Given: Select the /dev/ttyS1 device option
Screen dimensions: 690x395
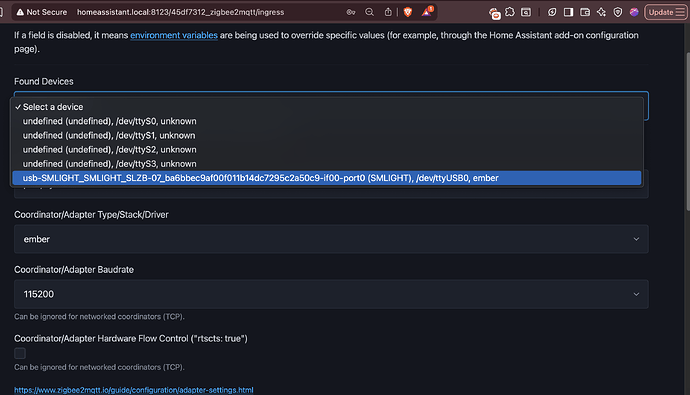Looking at the screenshot, I should pos(327,135).
